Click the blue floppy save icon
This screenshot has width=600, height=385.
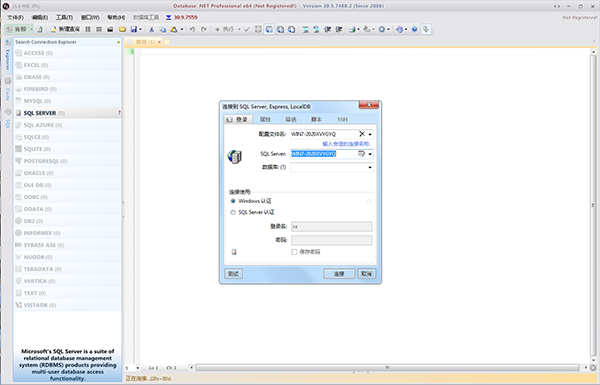pos(134,29)
